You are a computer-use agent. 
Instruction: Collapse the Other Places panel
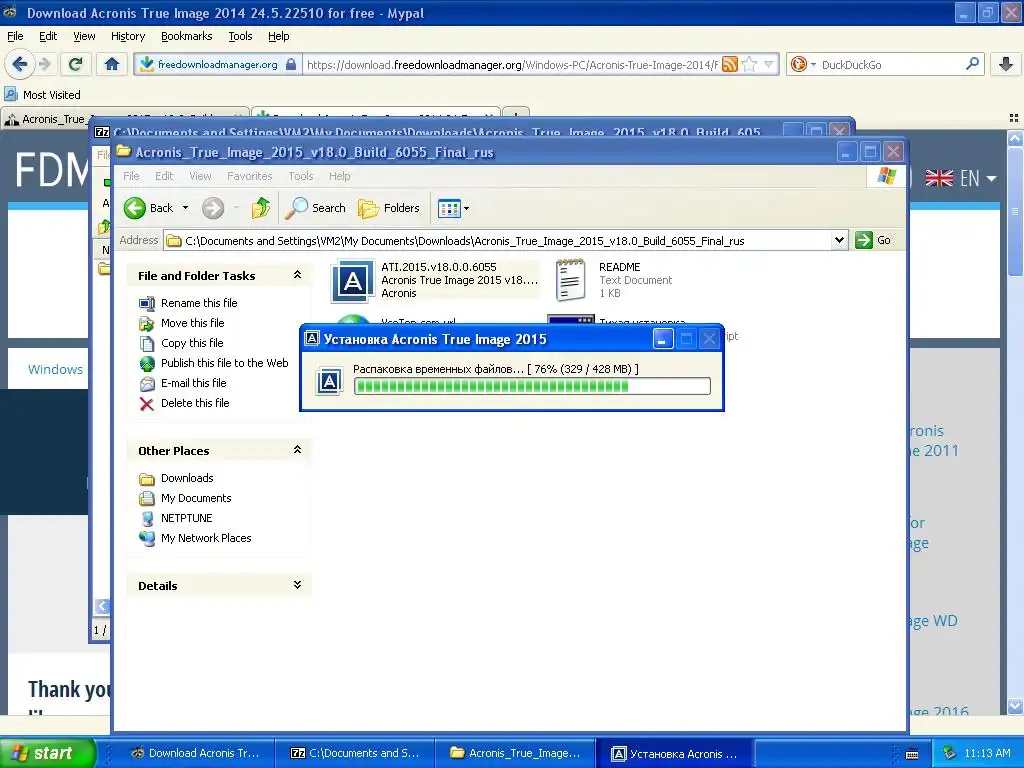pos(297,450)
